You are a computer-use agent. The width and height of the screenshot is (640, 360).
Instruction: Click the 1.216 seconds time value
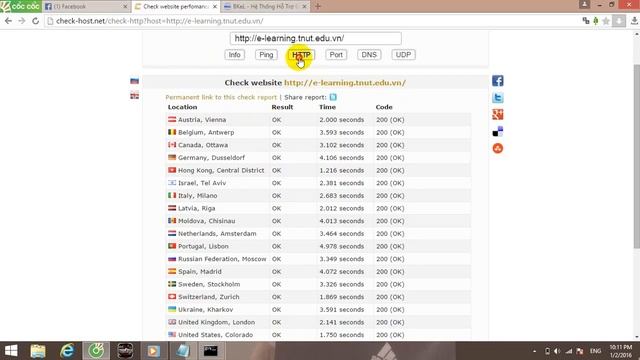coord(342,170)
